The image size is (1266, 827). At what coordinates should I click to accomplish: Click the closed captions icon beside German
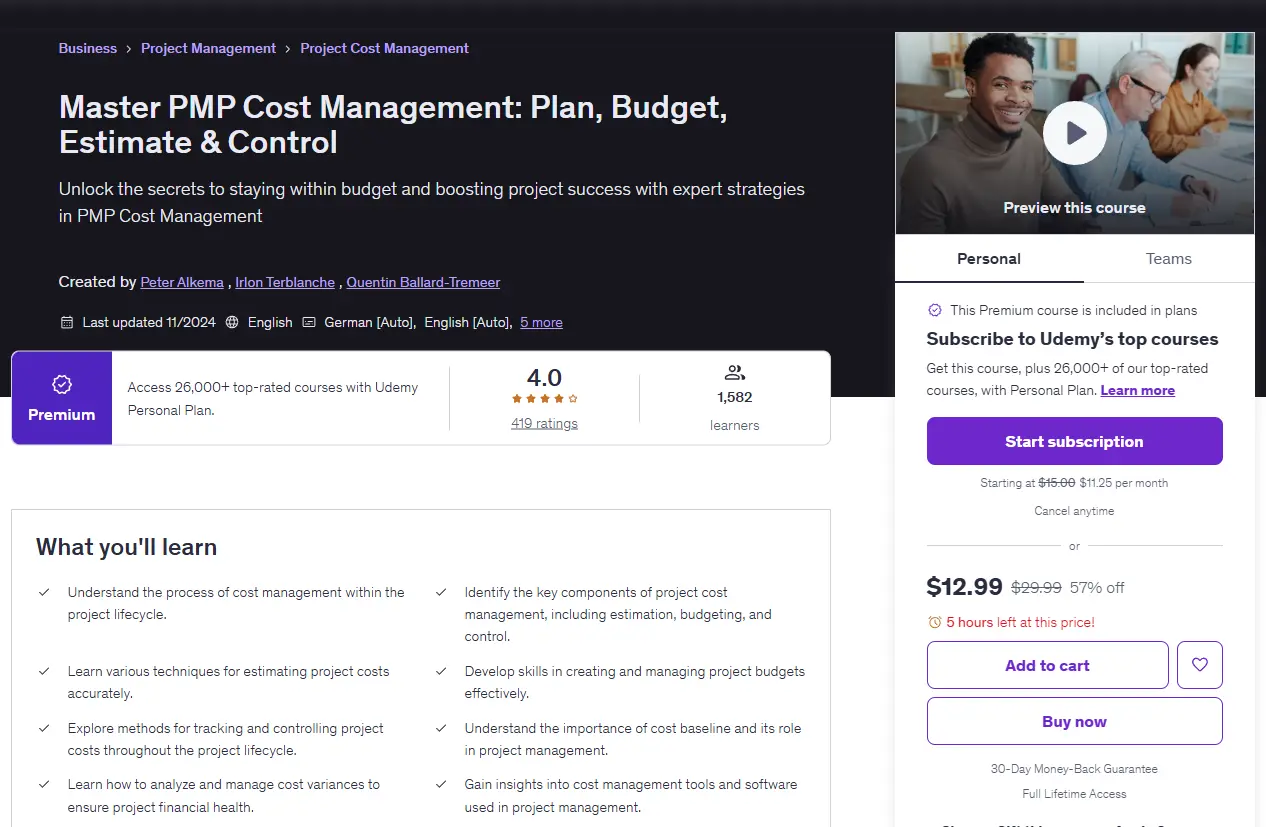click(309, 322)
